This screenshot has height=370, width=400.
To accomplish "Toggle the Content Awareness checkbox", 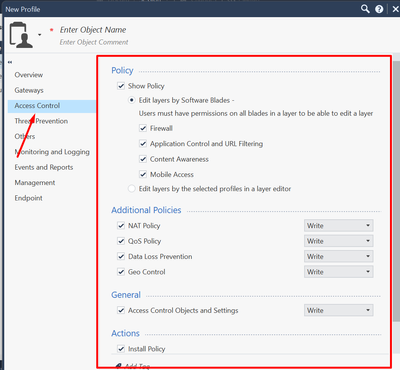I will (x=143, y=159).
